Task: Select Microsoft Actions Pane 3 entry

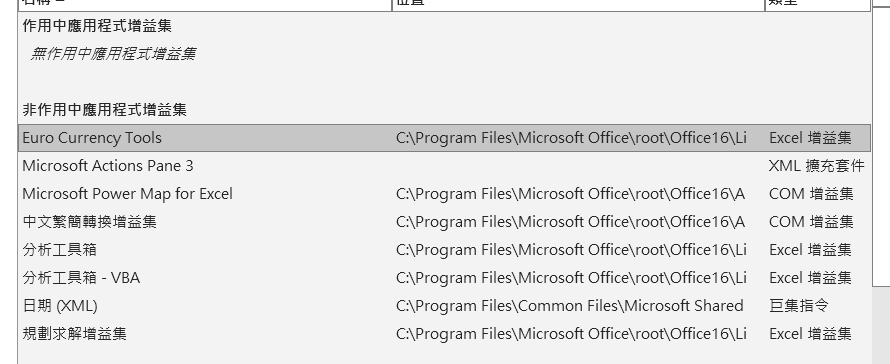Action: 444,166
